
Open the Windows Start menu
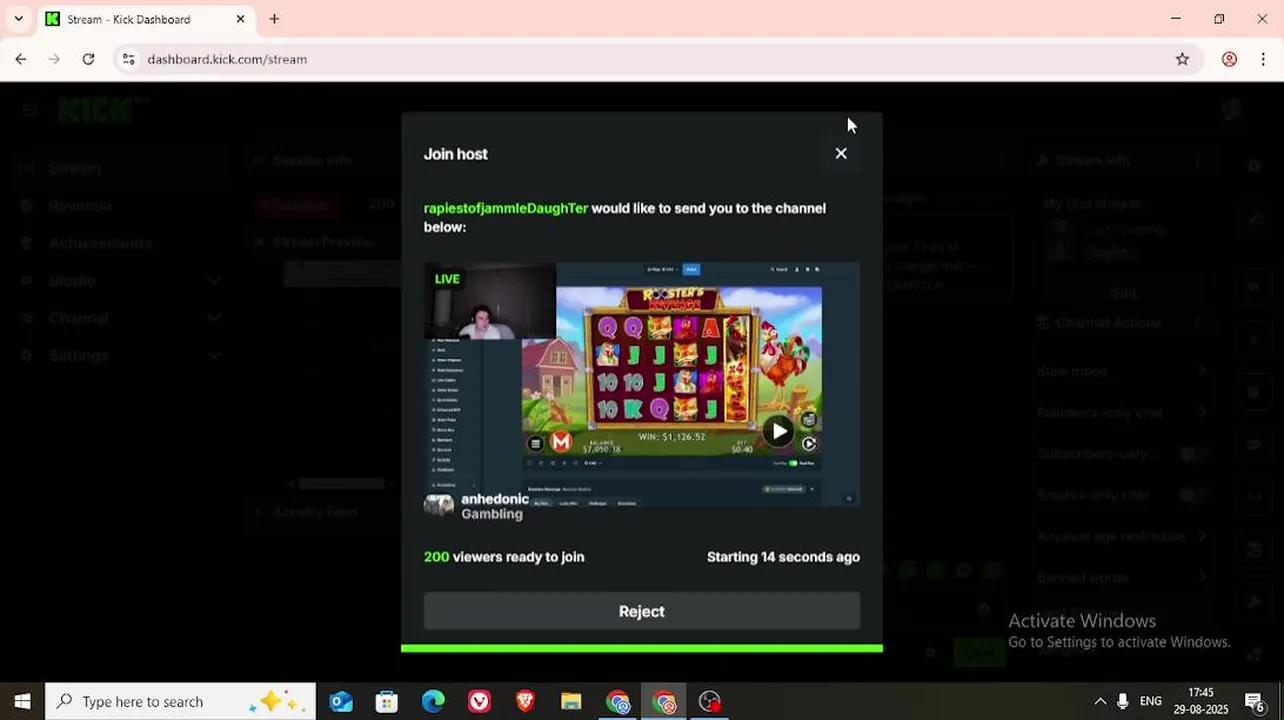point(22,701)
